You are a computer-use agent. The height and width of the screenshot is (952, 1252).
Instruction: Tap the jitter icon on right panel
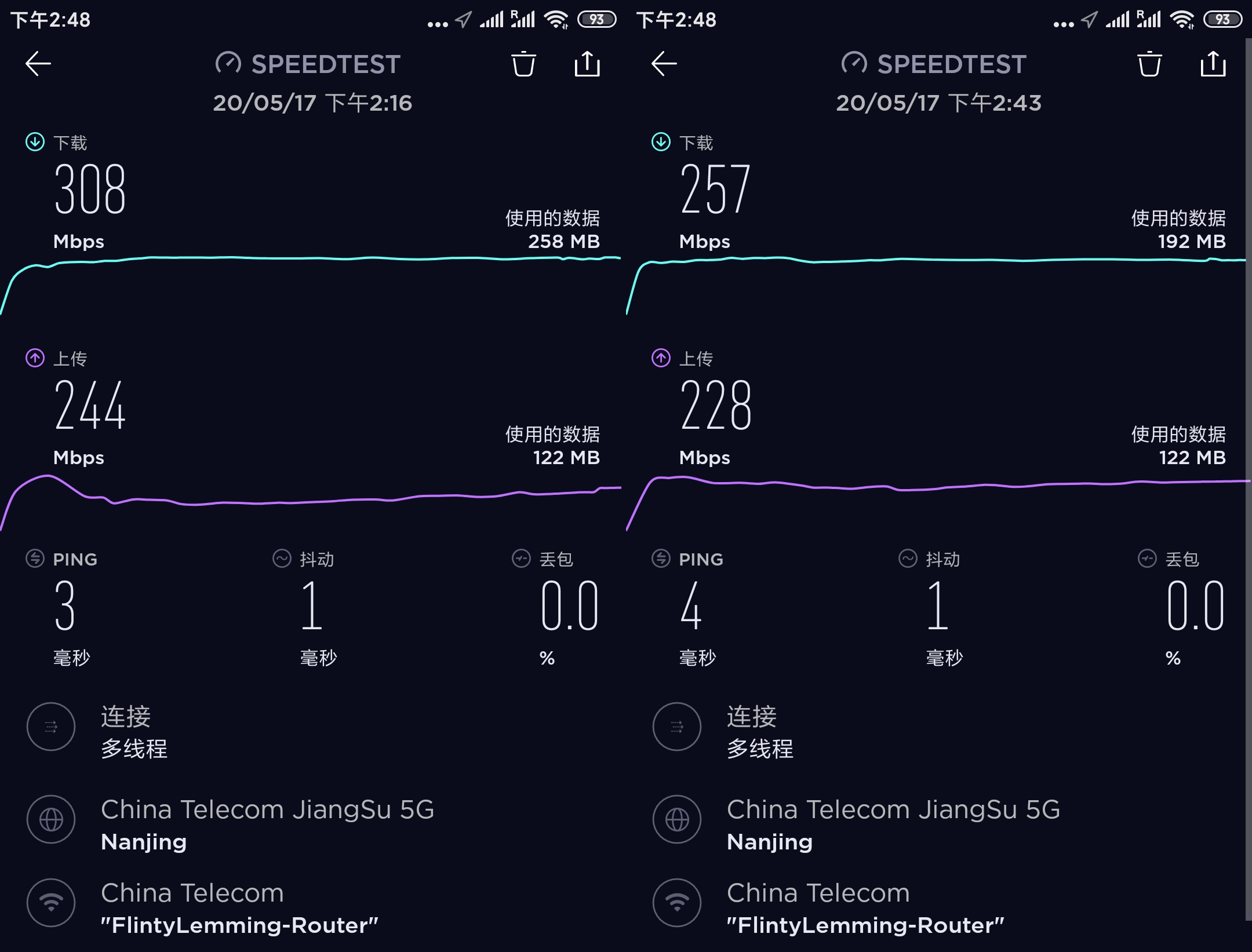(x=908, y=559)
